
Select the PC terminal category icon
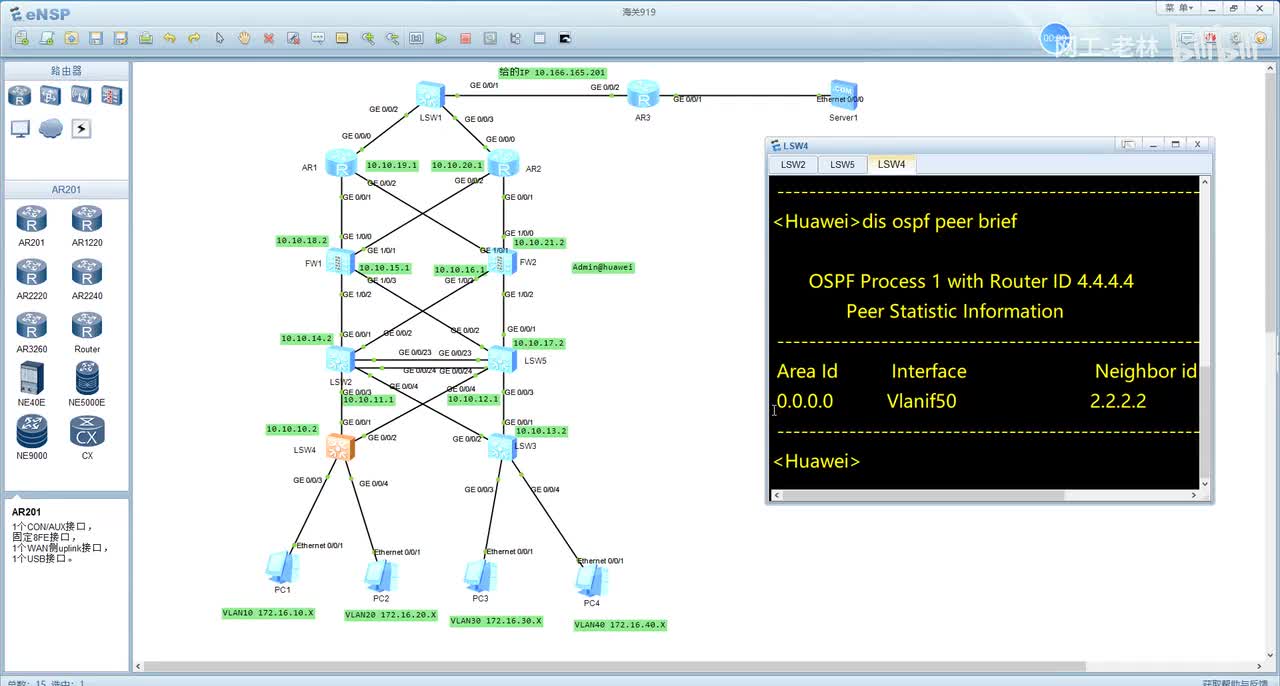[20, 129]
